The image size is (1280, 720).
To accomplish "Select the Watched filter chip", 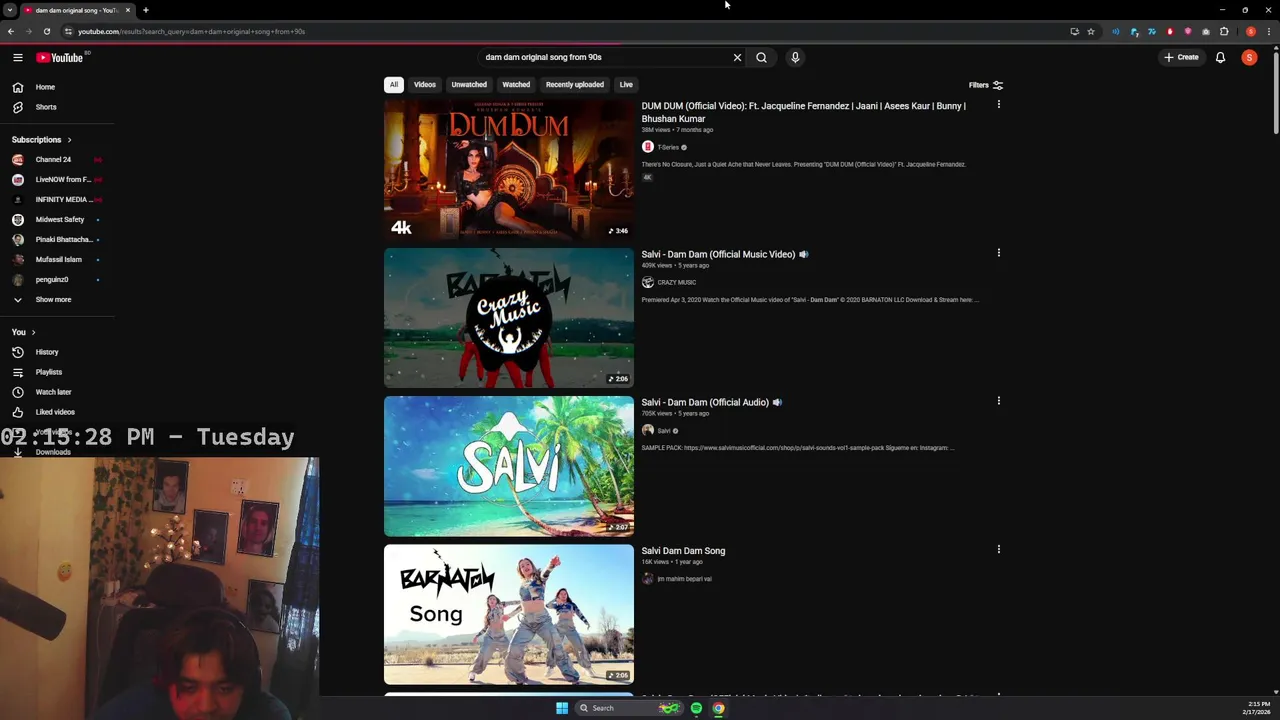I will (x=516, y=85).
